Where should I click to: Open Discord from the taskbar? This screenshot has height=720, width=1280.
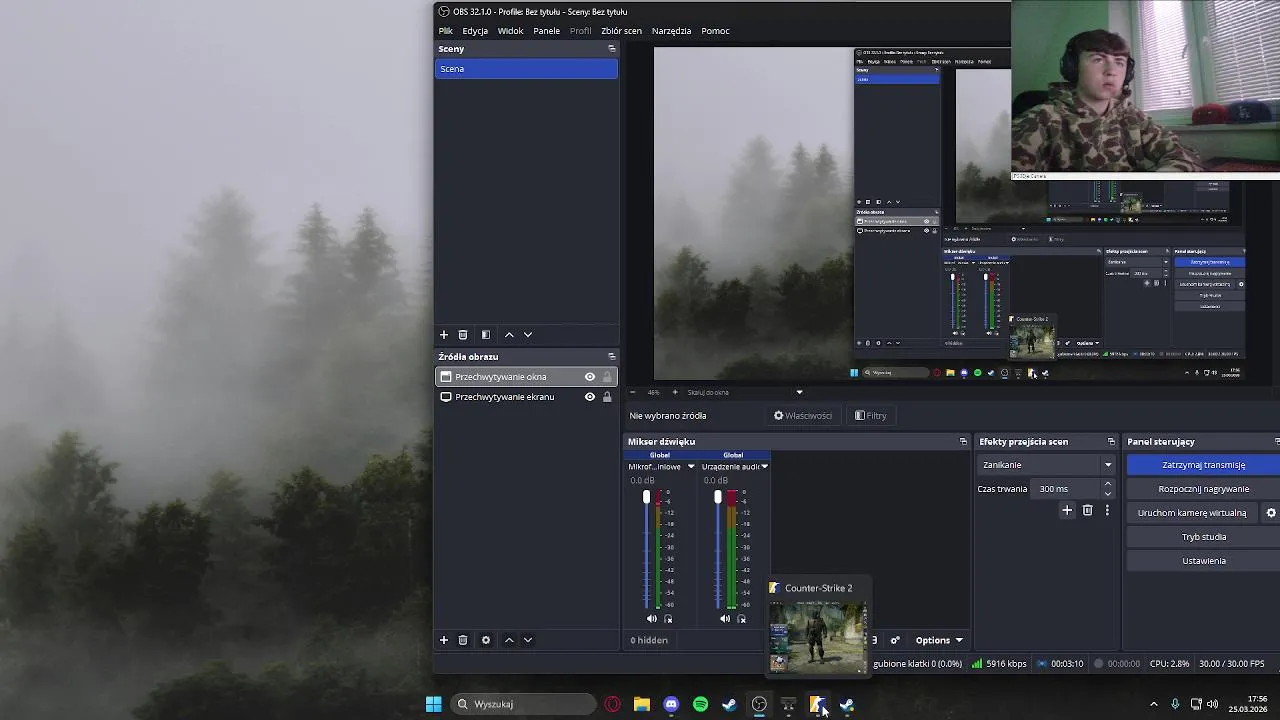tap(671, 704)
